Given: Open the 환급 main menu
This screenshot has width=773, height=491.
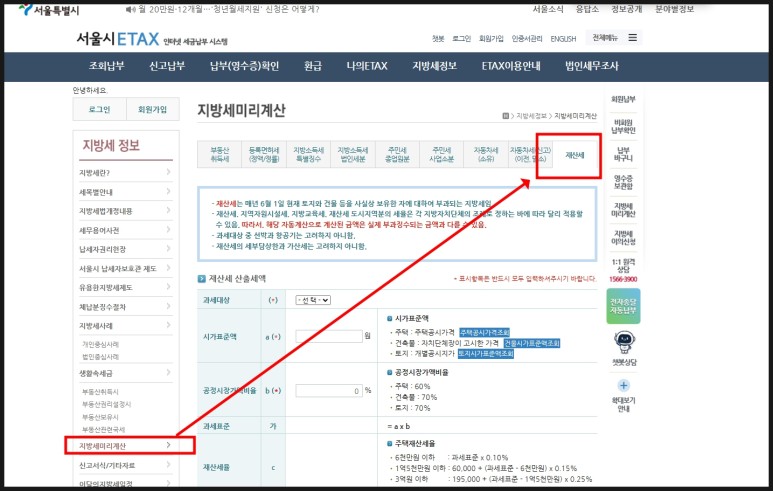Looking at the screenshot, I should (x=313, y=66).
